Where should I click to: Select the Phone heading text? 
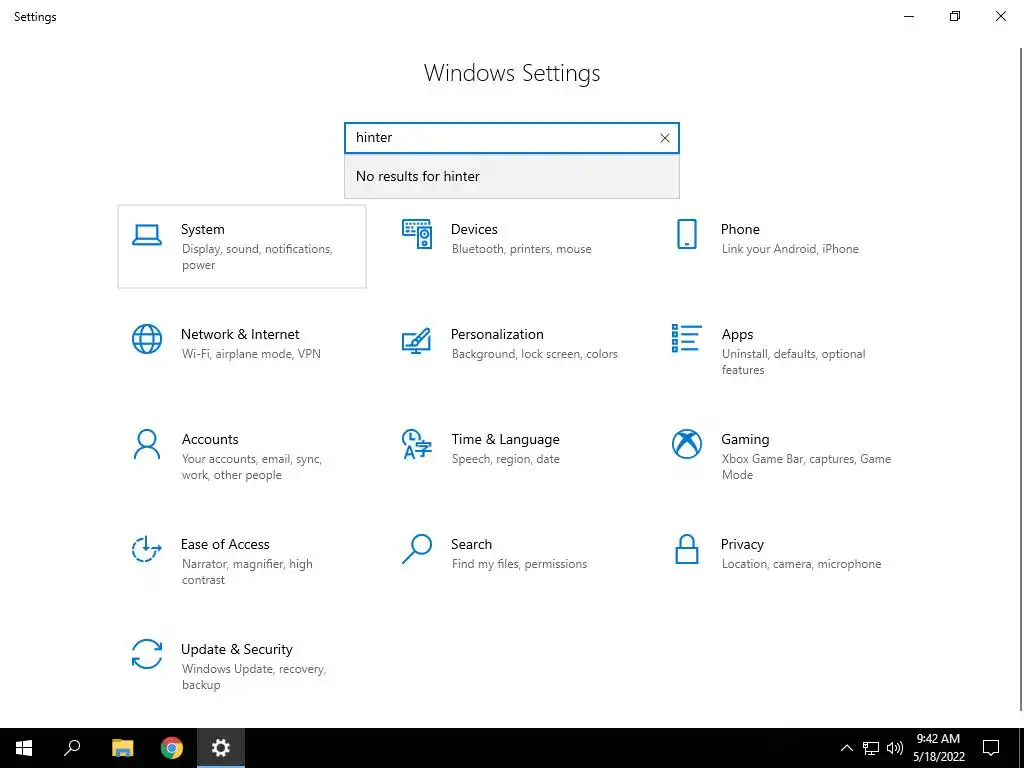pyautogui.click(x=740, y=229)
